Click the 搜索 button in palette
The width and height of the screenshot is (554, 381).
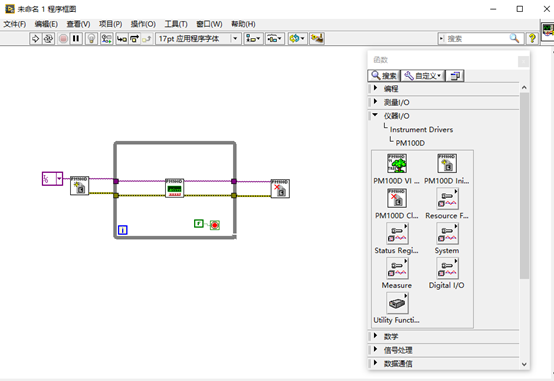[384, 76]
